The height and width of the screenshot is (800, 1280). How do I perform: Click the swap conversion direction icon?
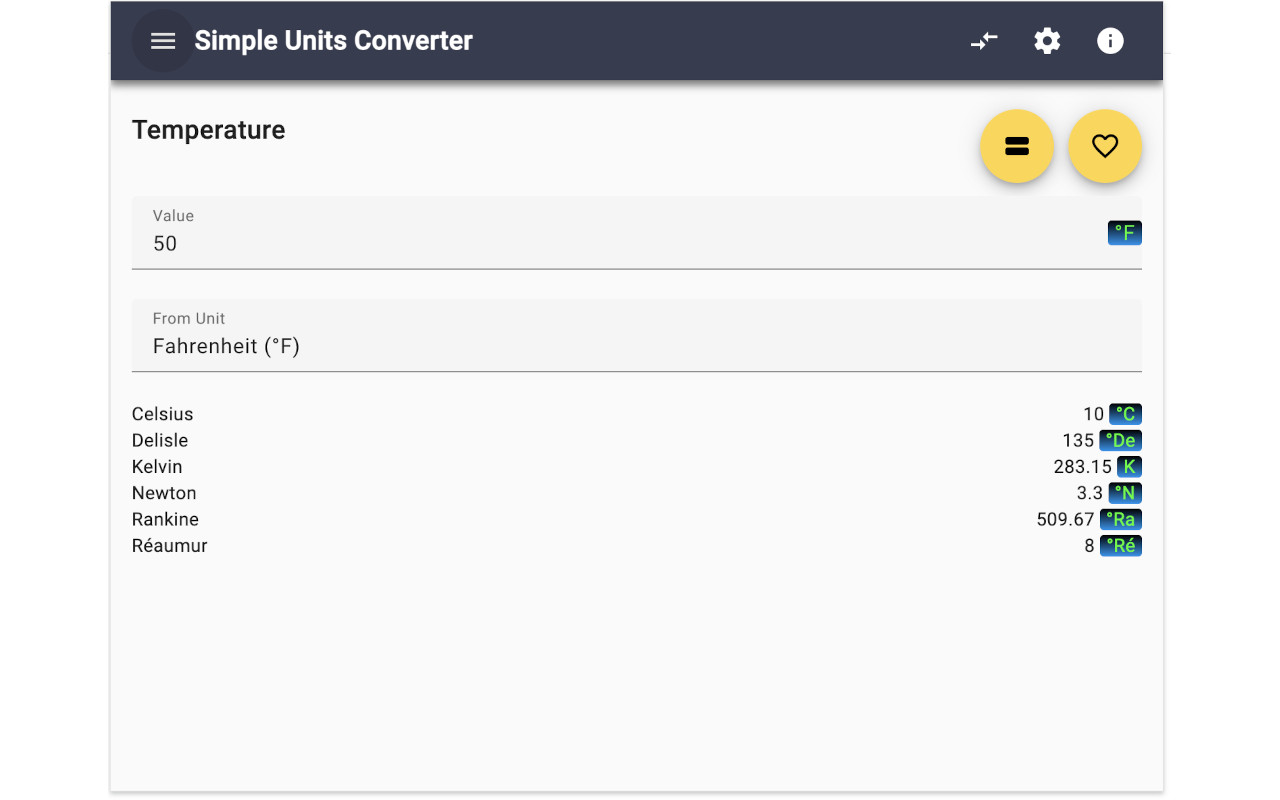(x=984, y=41)
